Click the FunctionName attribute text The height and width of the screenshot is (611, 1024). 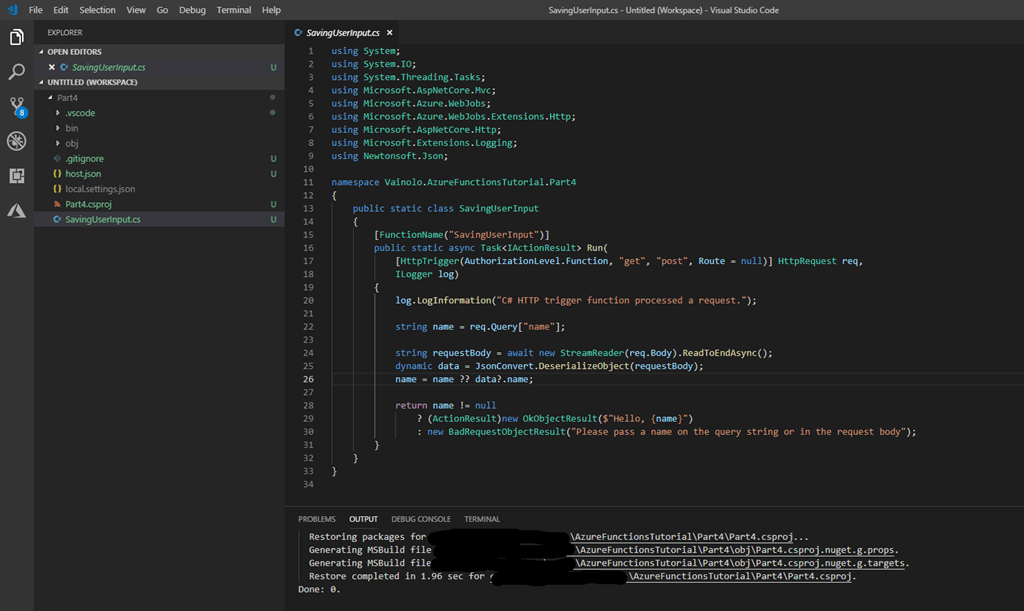coord(411,235)
